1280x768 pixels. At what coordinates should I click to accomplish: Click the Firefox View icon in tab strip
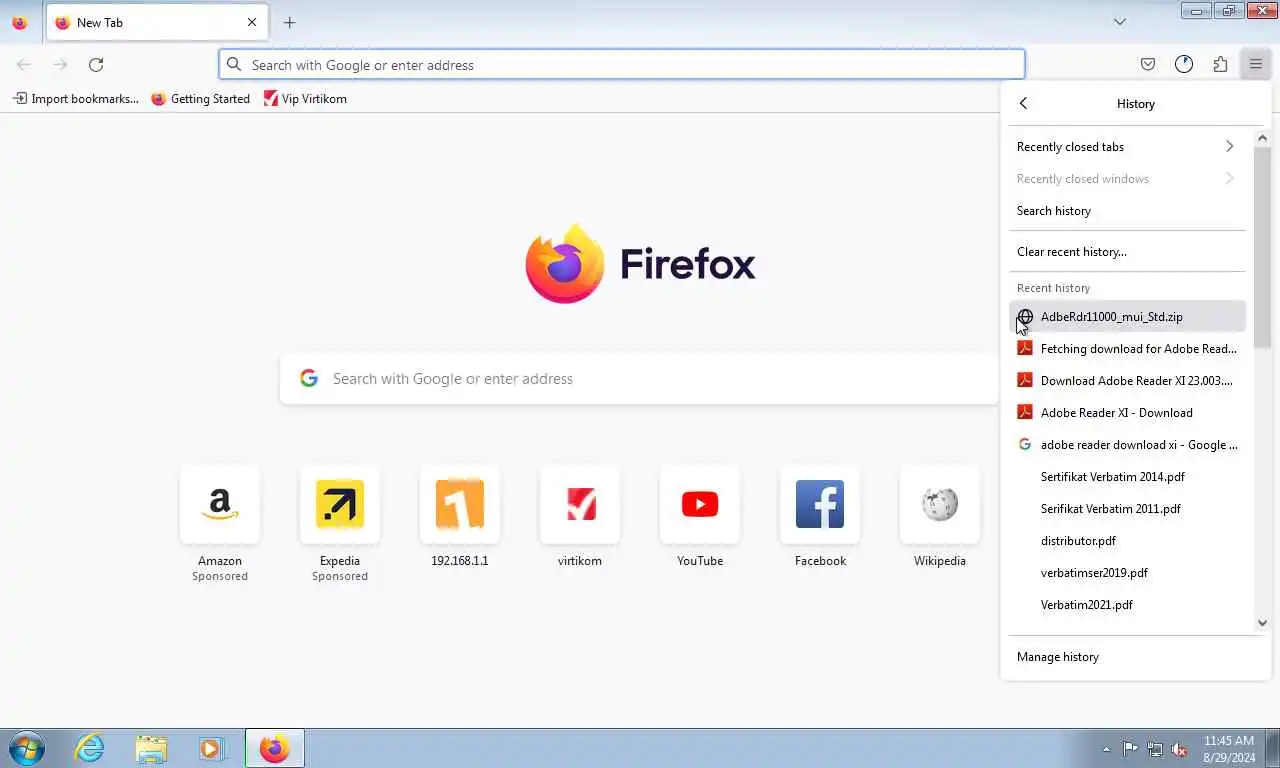coord(19,22)
